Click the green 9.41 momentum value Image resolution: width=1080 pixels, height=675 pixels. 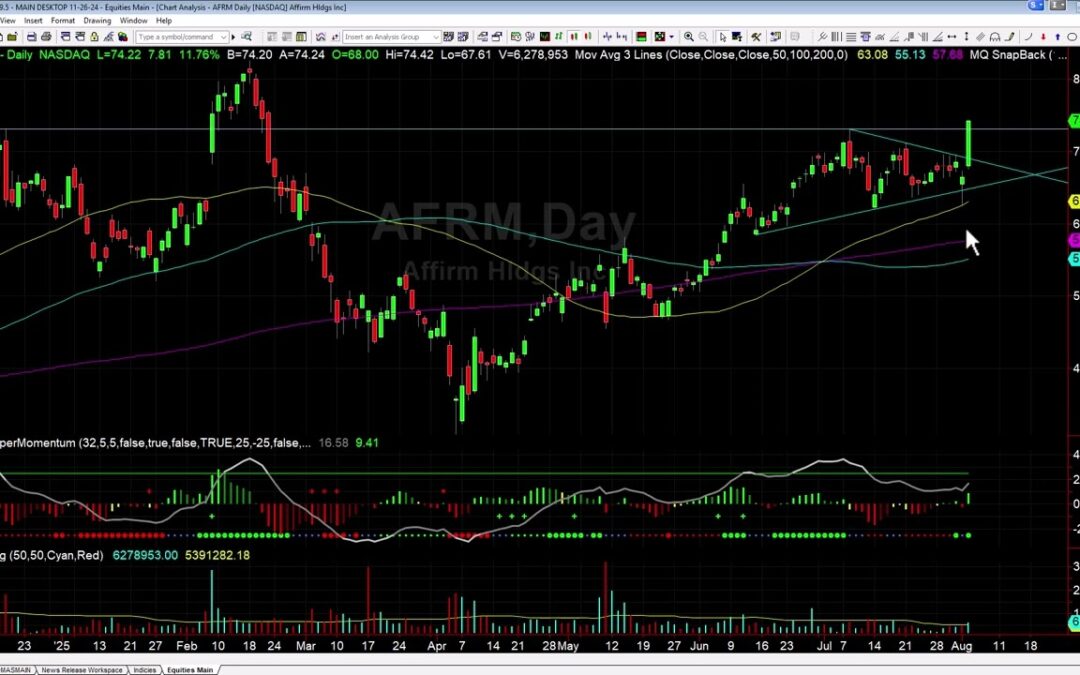coord(367,443)
